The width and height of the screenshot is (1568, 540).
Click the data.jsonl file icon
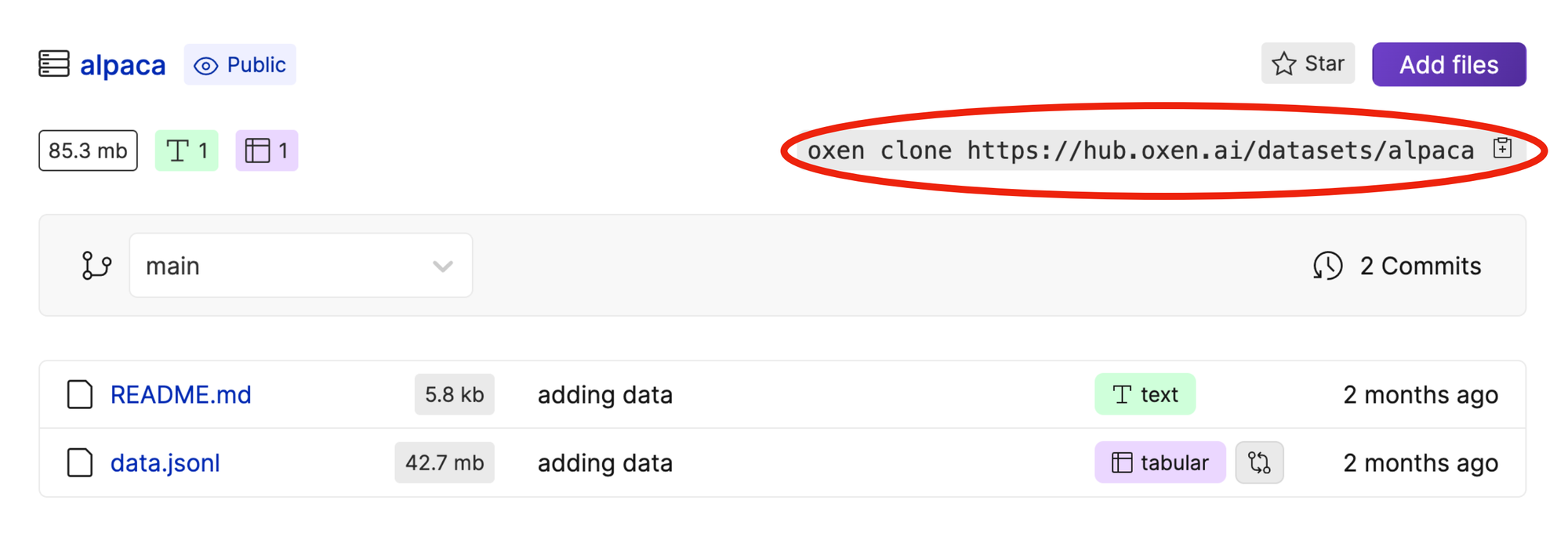pyautogui.click(x=80, y=462)
